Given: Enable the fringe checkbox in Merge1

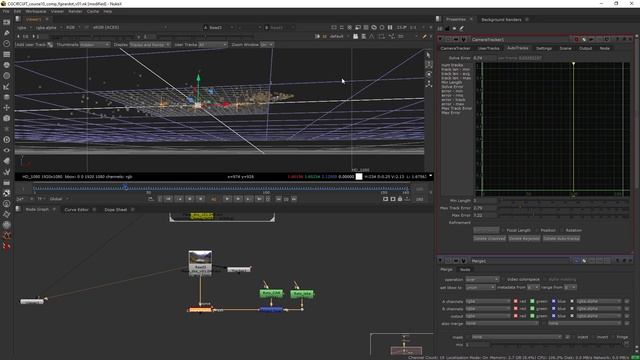Looking at the screenshot, I should (x=613, y=337).
